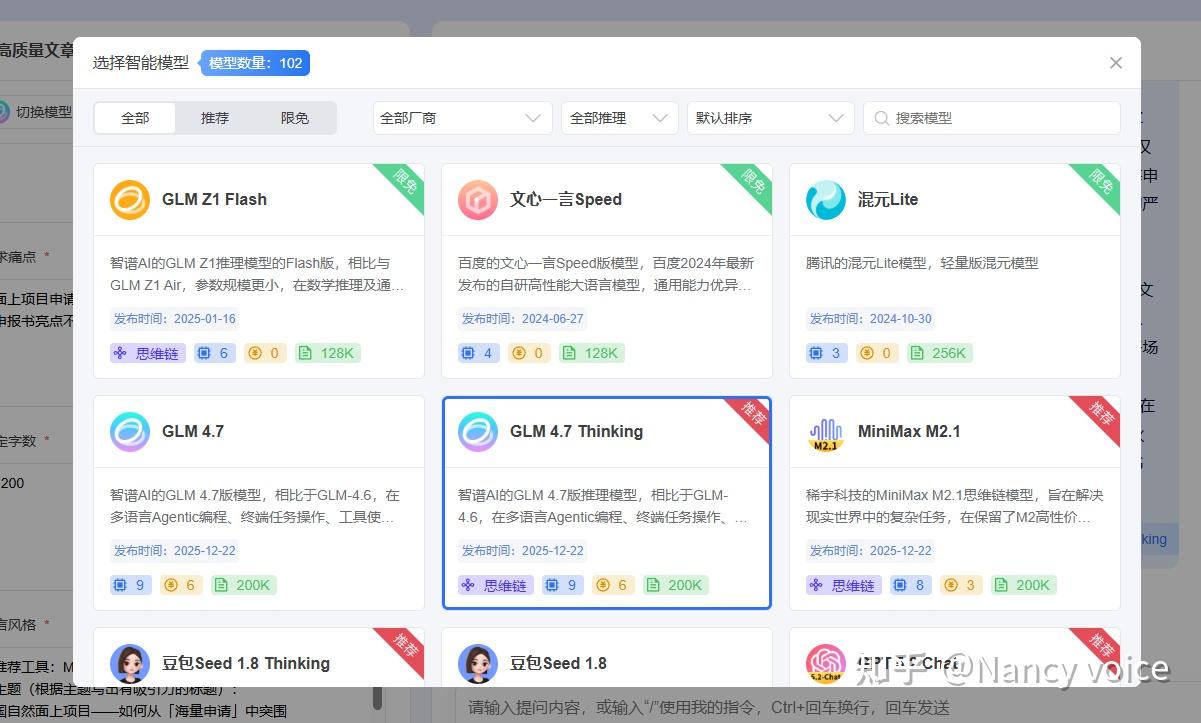The width and height of the screenshot is (1201, 723).
Task: Select the 豆包Seed 1.8 Thinking title
Action: tap(246, 664)
